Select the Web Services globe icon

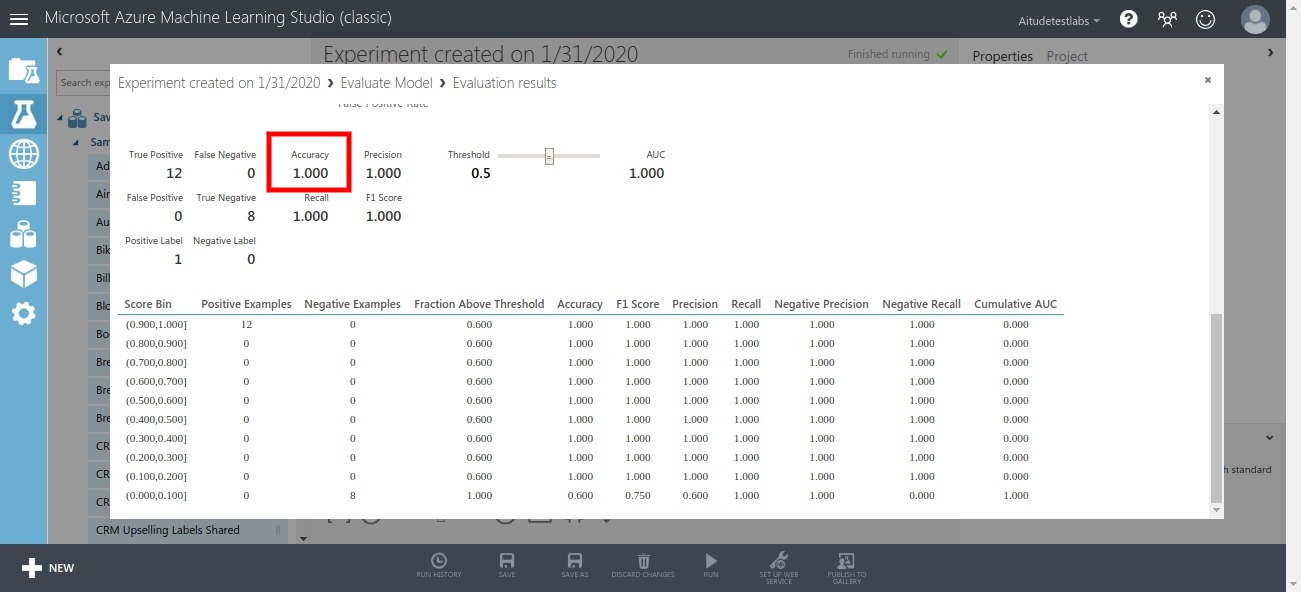pyautogui.click(x=22, y=154)
